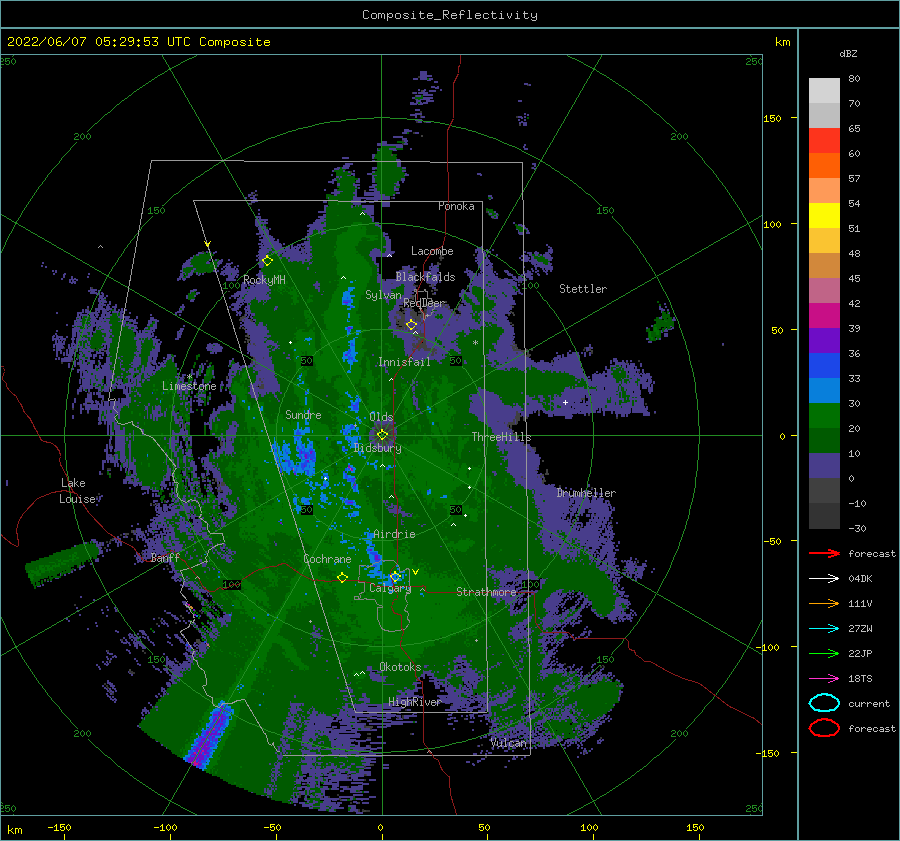900x841 pixels.
Task: Pick the blue 33-36 dBZ swatch
Action: coord(824,366)
